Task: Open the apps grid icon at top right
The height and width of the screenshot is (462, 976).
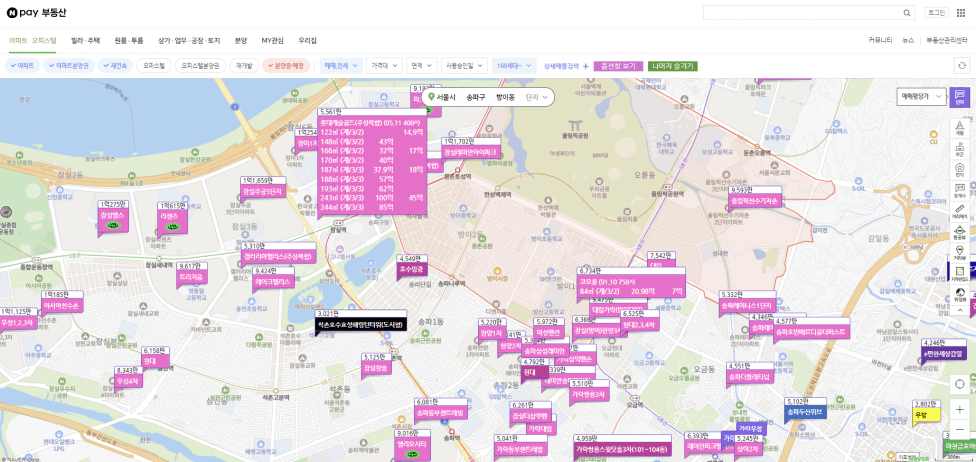Action: (960, 12)
